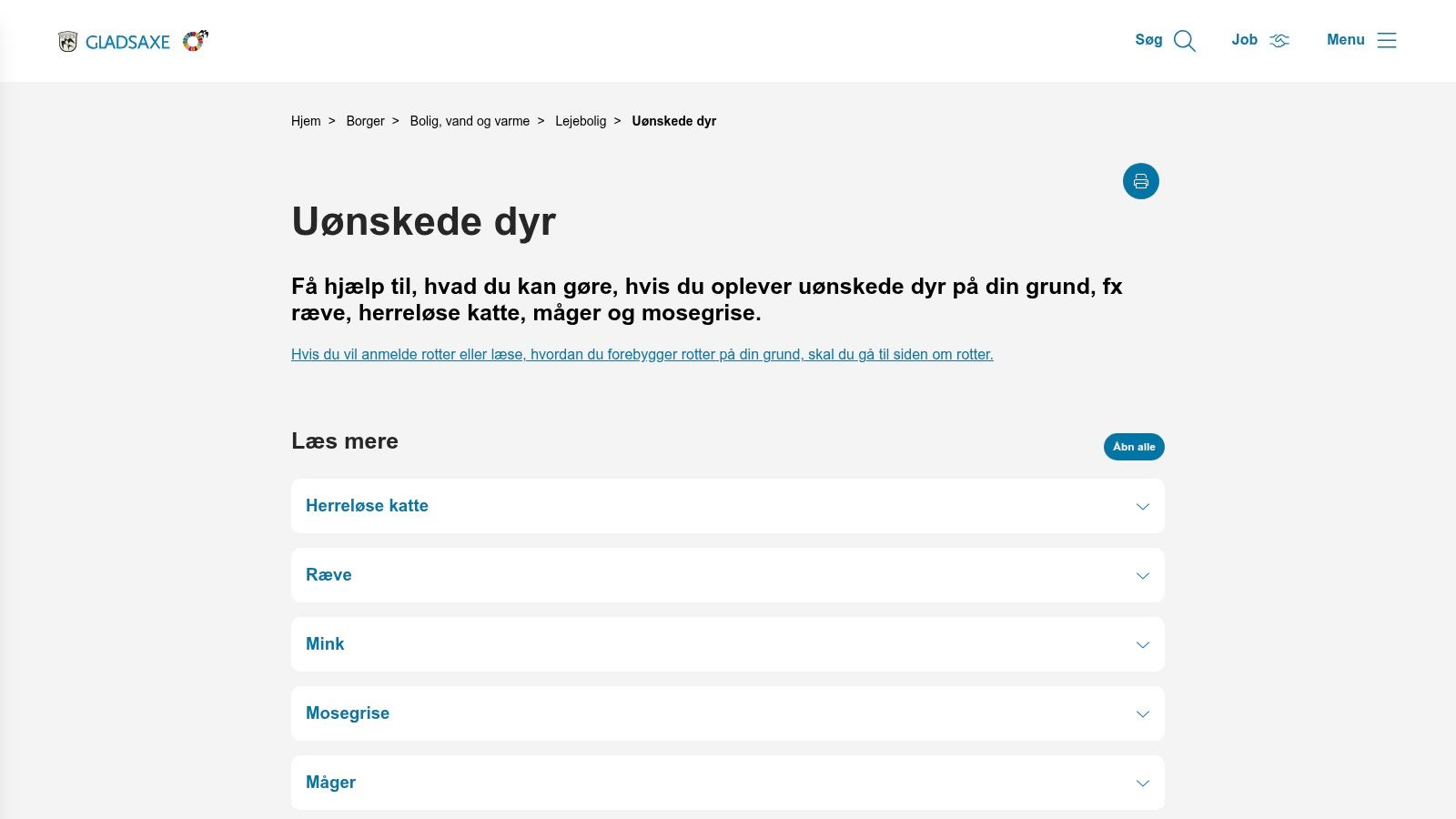Follow the link about reporting rotter
Screen dimensions: 1456x819
click(642, 355)
